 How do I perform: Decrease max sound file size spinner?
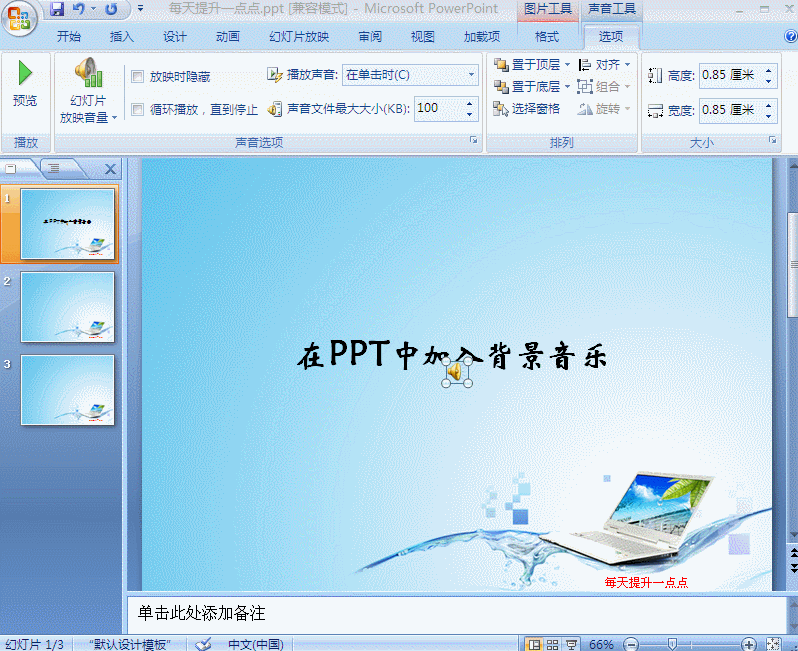coord(469,115)
